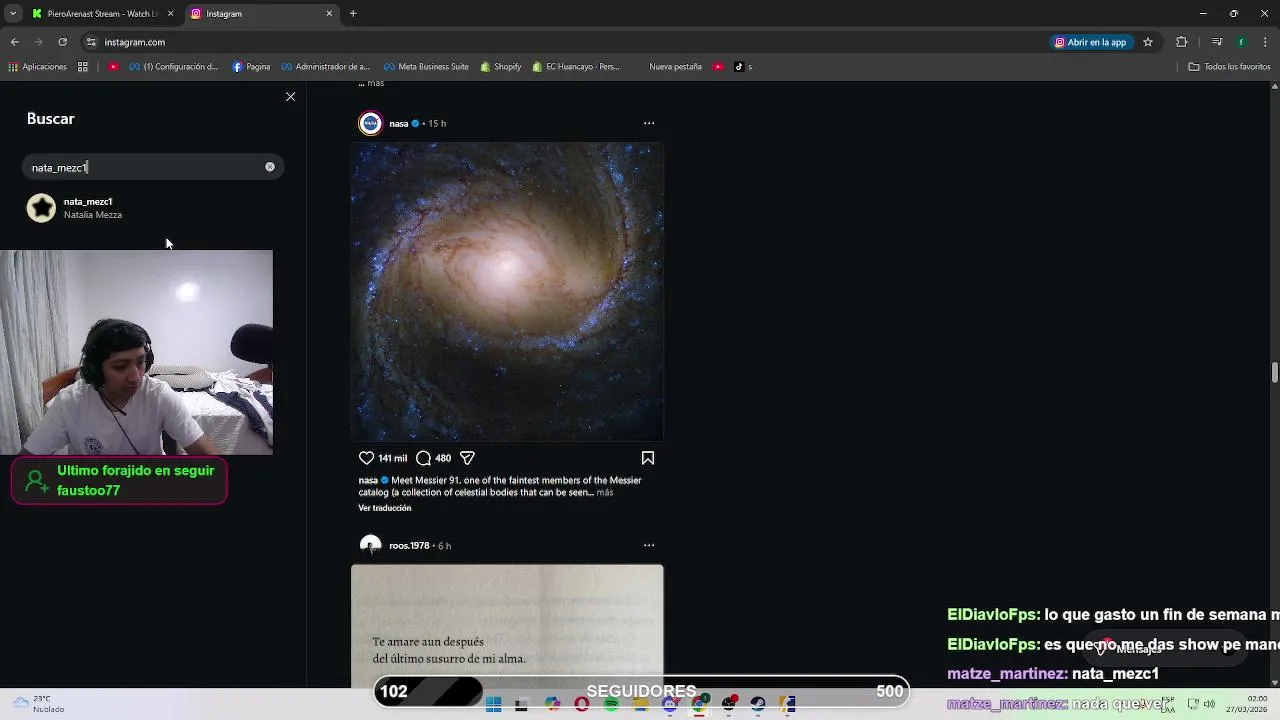Click the nata_mezc1 search input field
1280x720 pixels.
pos(153,167)
